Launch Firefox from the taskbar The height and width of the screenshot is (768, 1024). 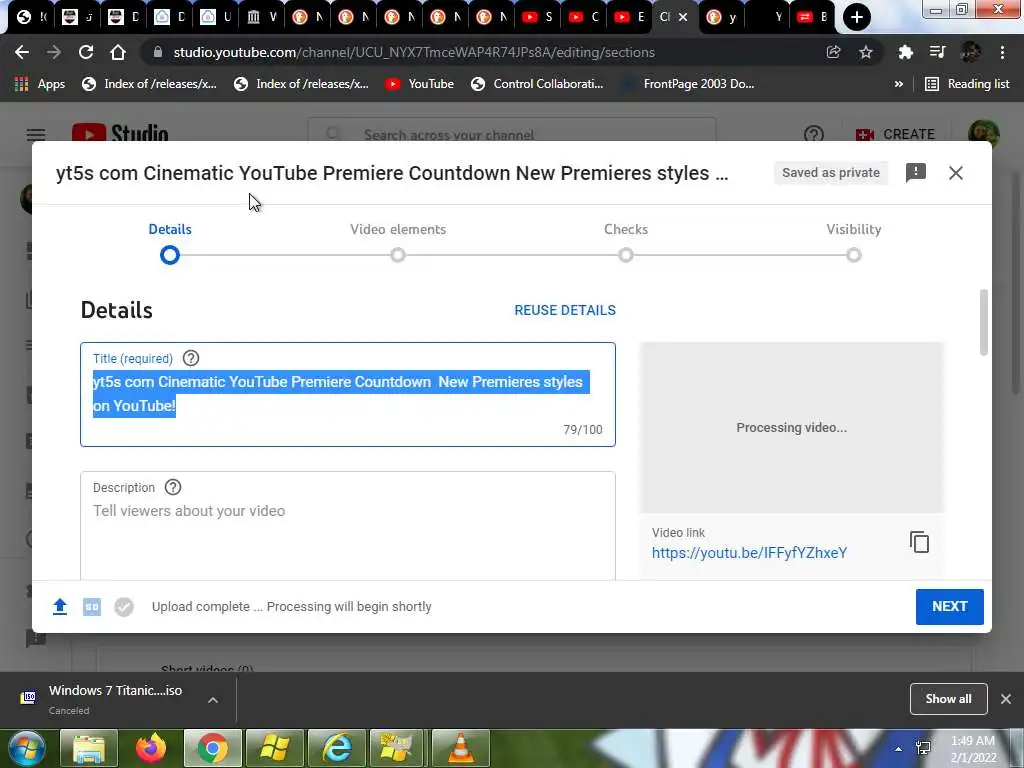pyautogui.click(x=151, y=748)
